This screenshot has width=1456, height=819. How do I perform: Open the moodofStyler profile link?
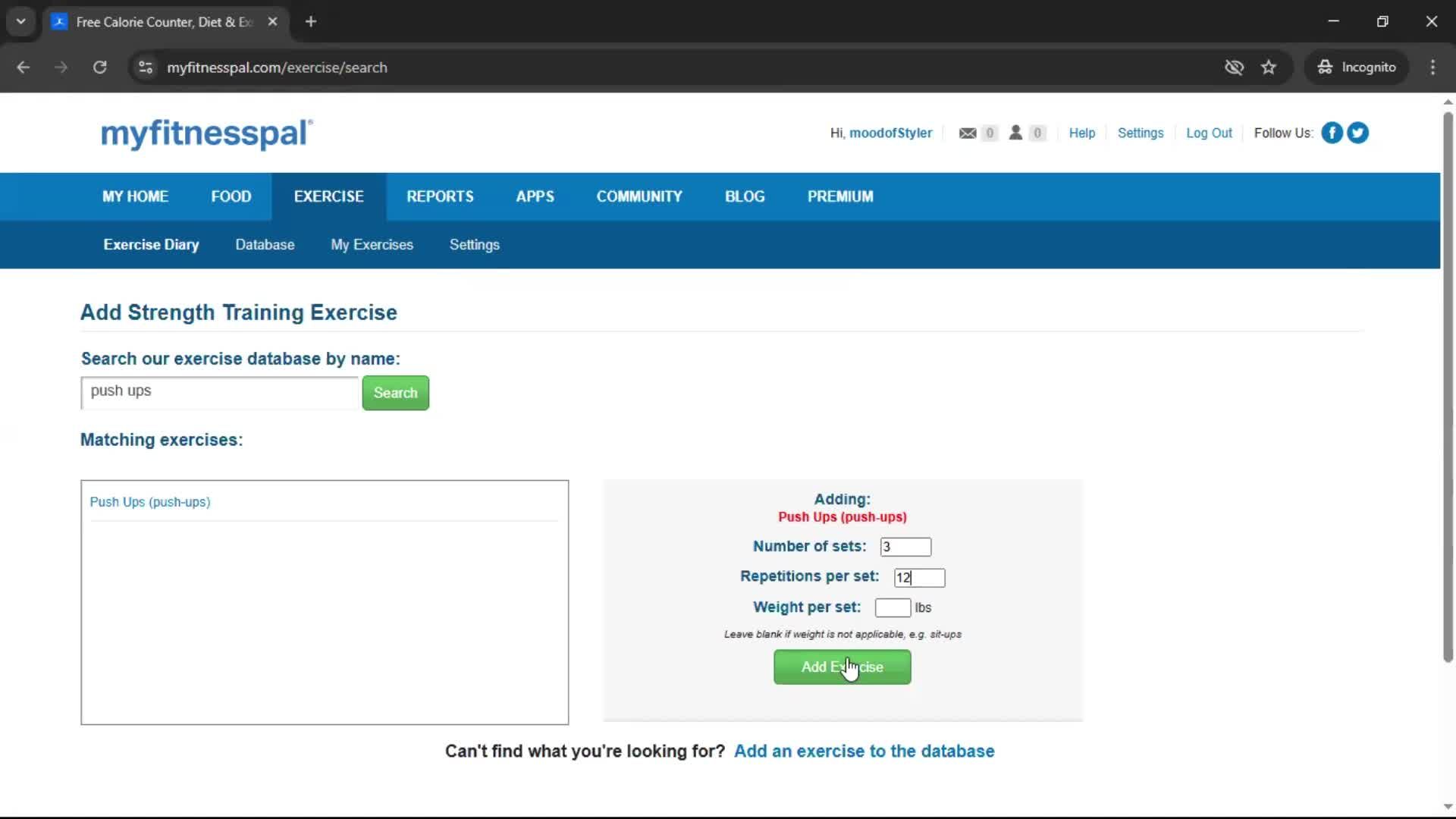(x=891, y=133)
